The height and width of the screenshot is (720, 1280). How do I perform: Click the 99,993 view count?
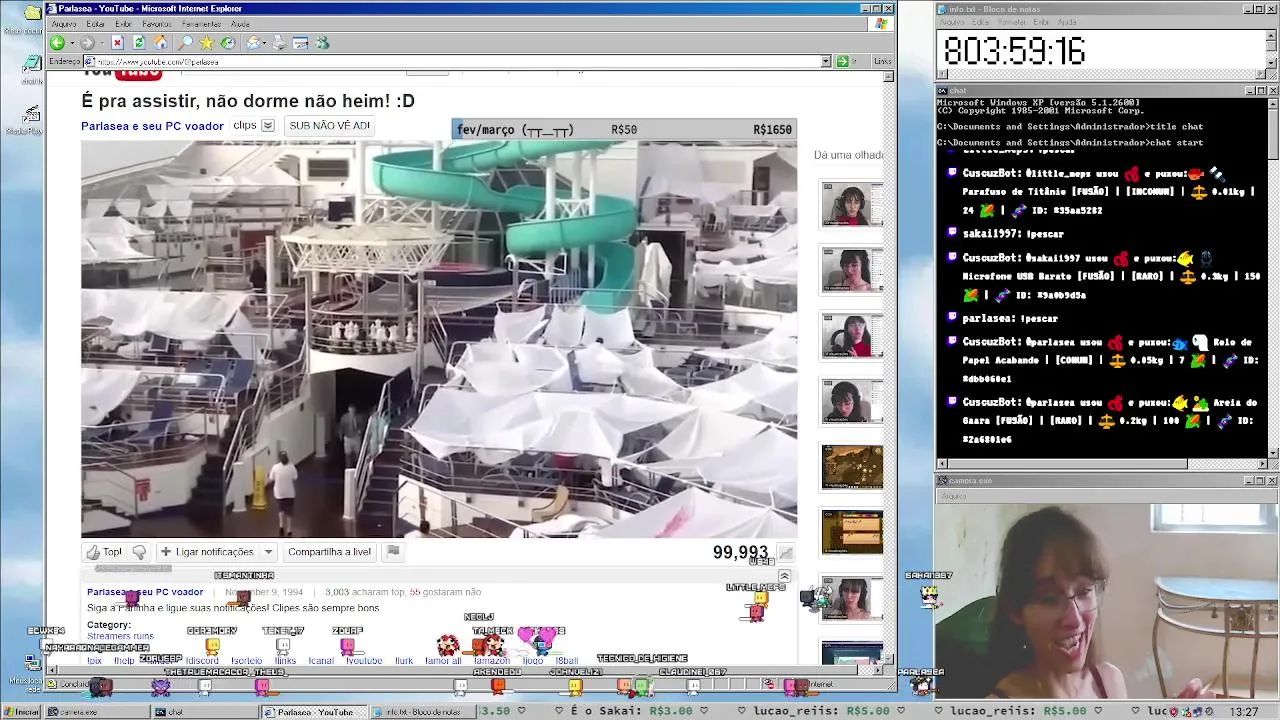tap(740, 552)
